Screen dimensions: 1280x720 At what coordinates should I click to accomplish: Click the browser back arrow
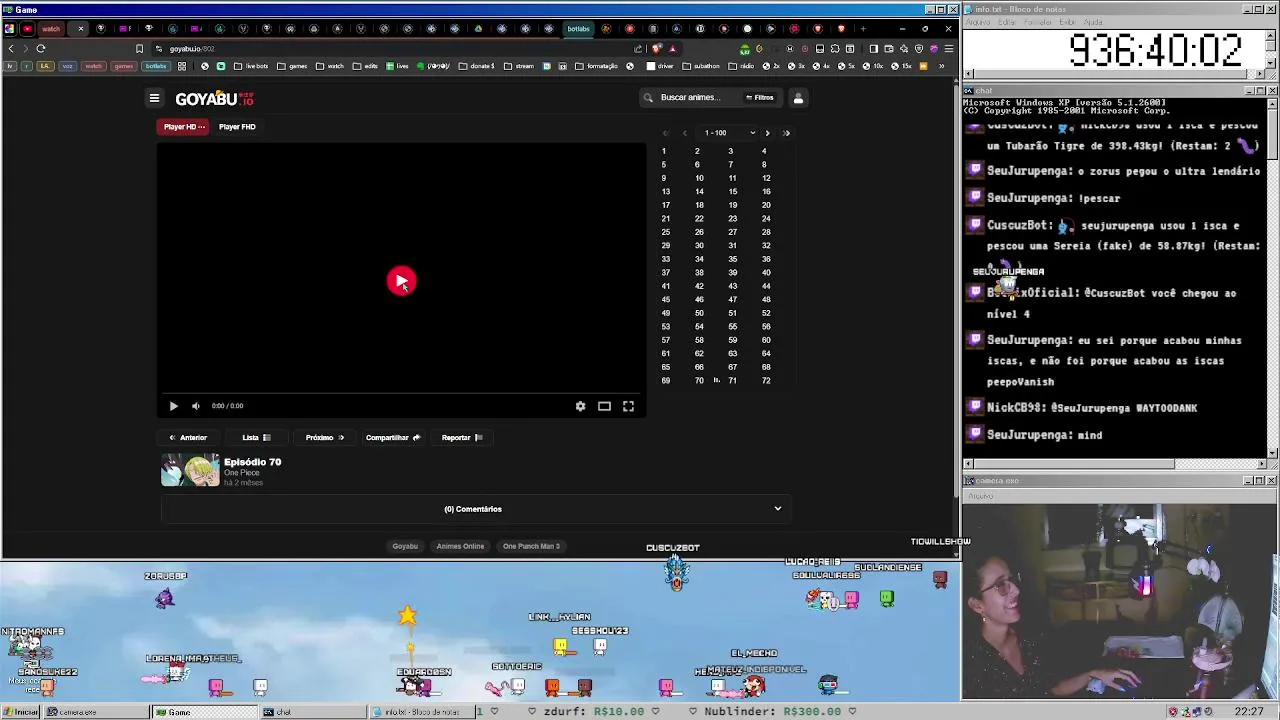11,48
